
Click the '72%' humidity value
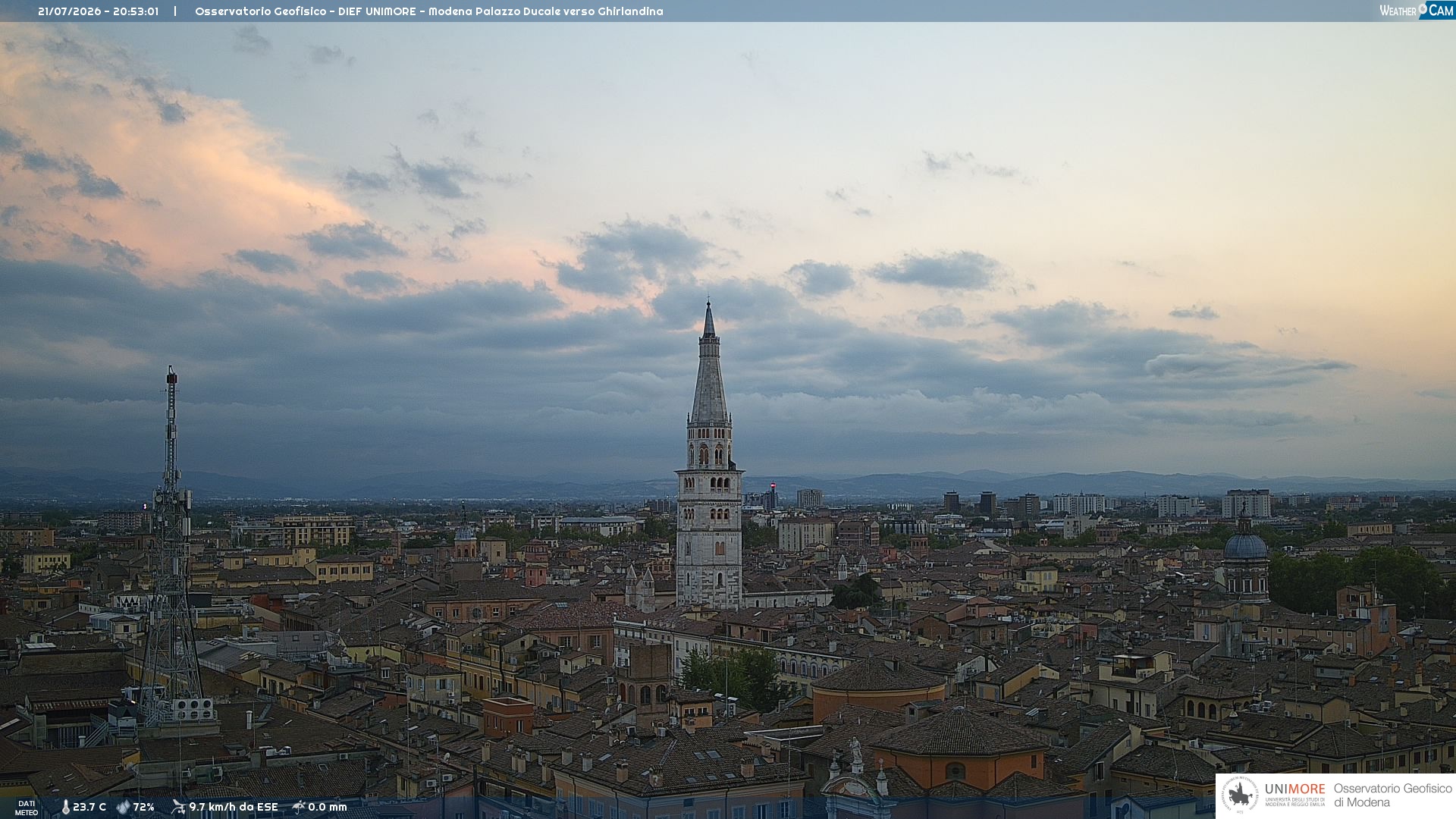point(144,807)
